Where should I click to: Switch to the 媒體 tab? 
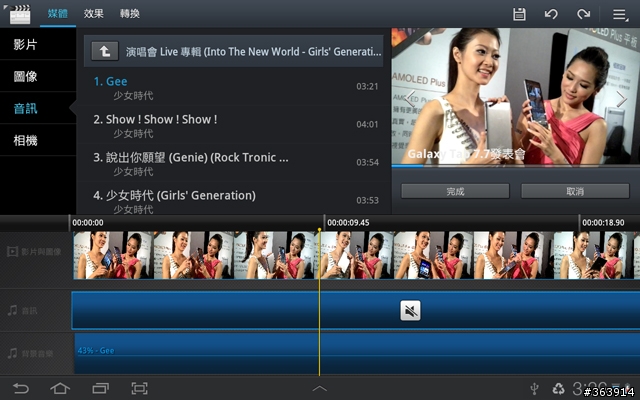58,13
